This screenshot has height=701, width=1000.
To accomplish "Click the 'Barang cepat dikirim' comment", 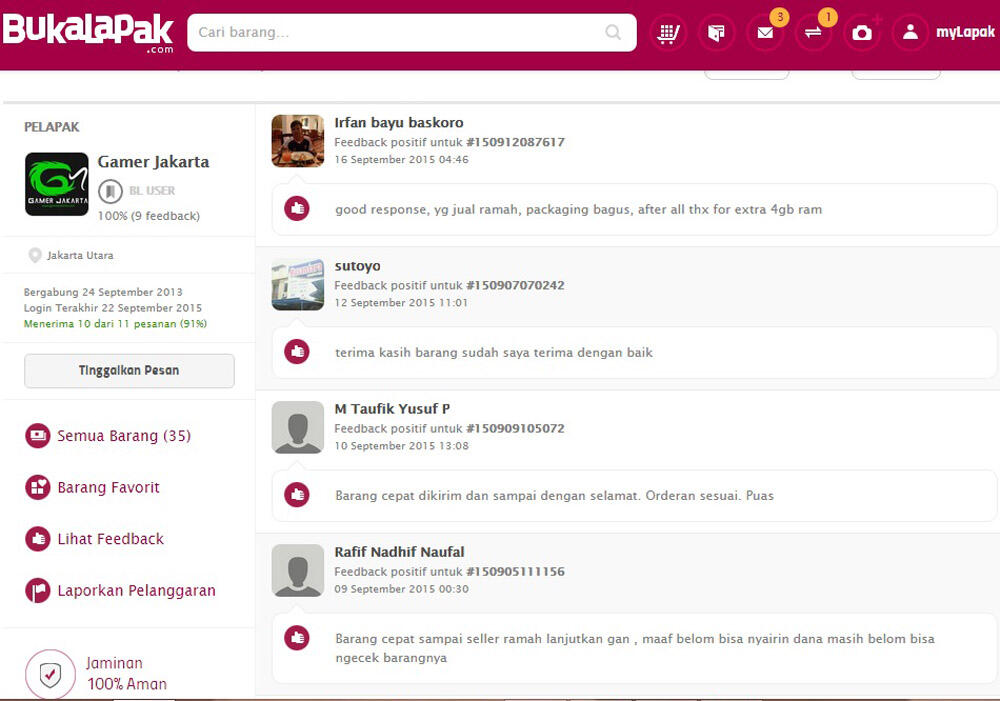I will (x=554, y=496).
